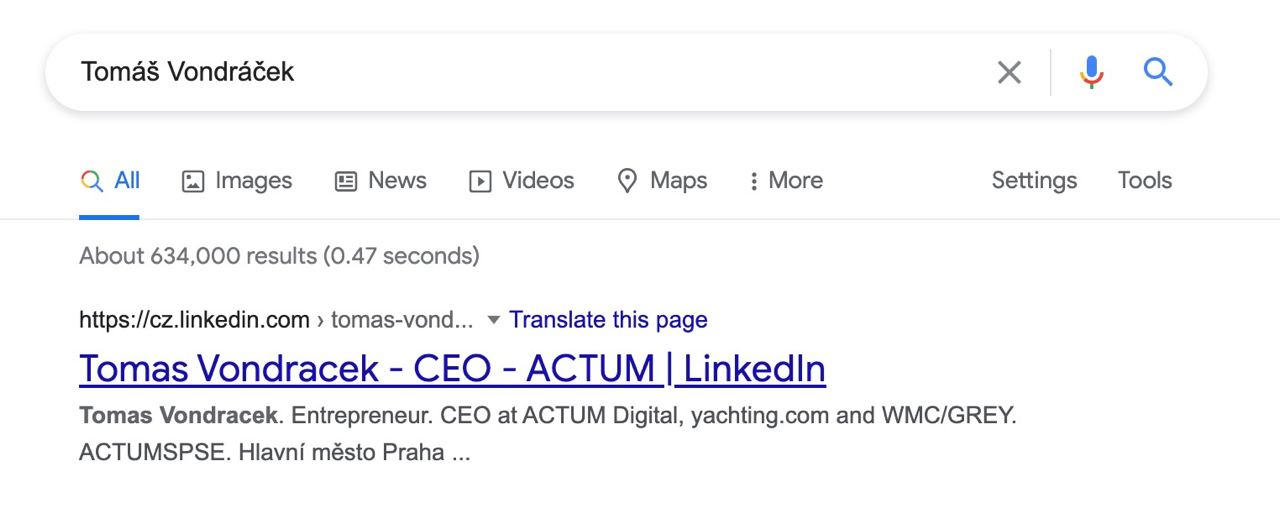
Task: Submit search using the blue magnifier icon
Action: pyautogui.click(x=1158, y=72)
